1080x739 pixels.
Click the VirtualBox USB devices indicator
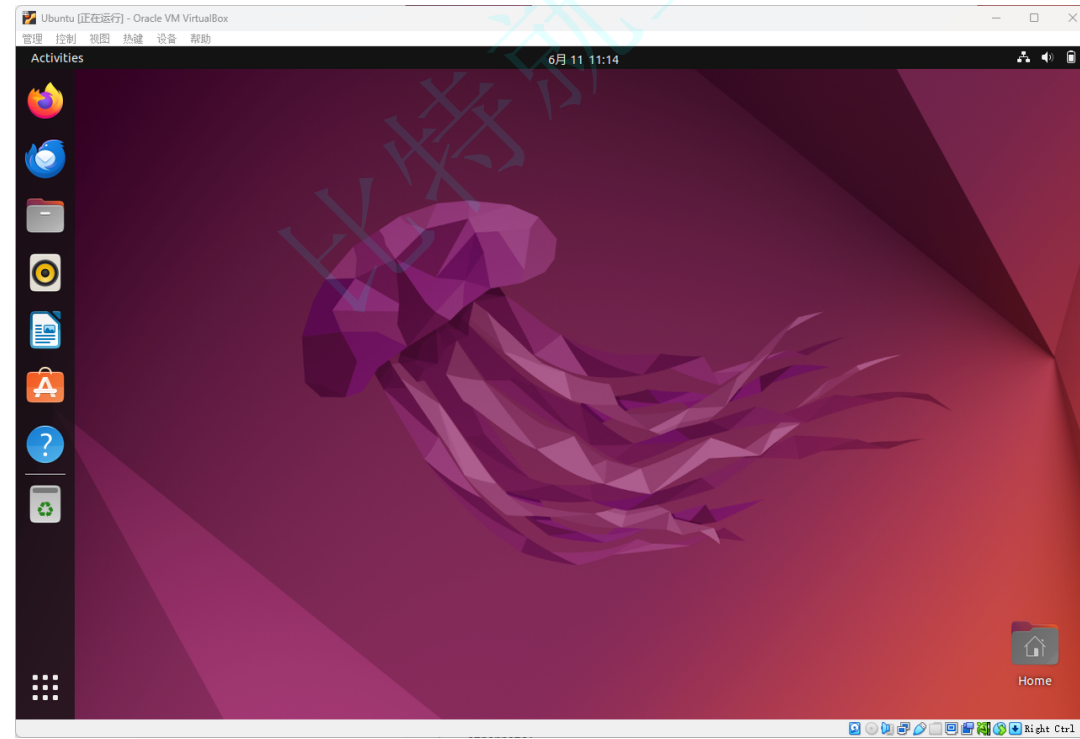tap(920, 728)
